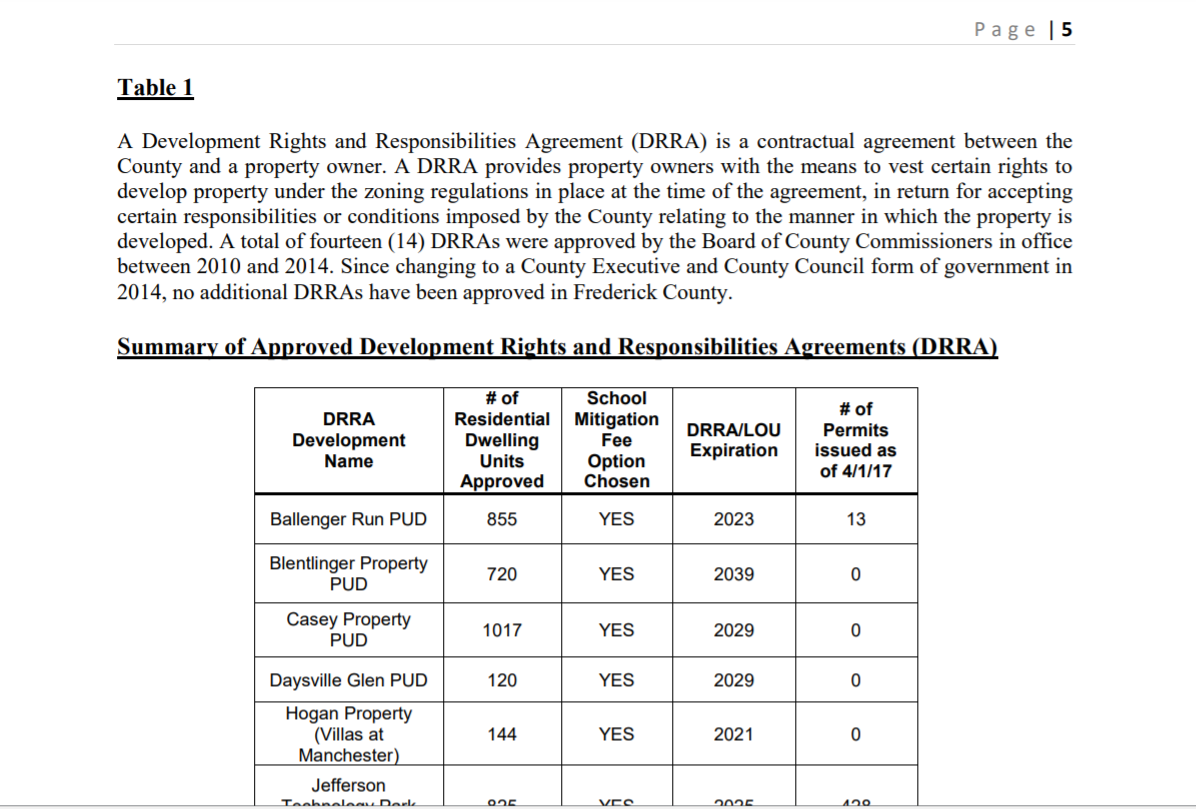Click the 2021 expiration year cell
Screen dimensions: 1196x809
coord(733,735)
